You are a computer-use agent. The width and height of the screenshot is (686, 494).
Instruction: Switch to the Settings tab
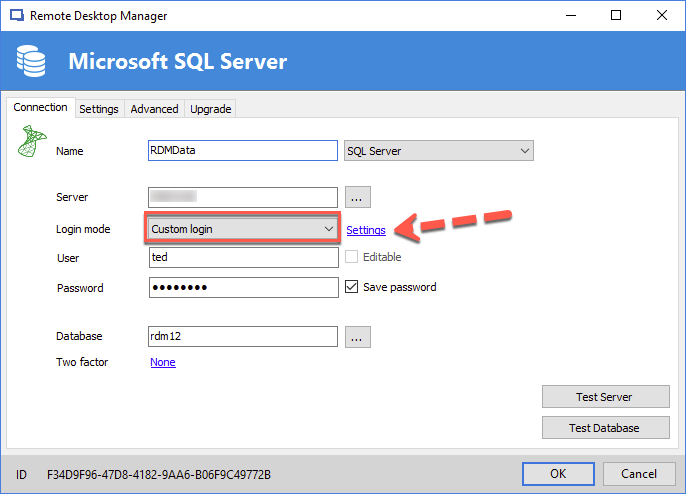99,109
